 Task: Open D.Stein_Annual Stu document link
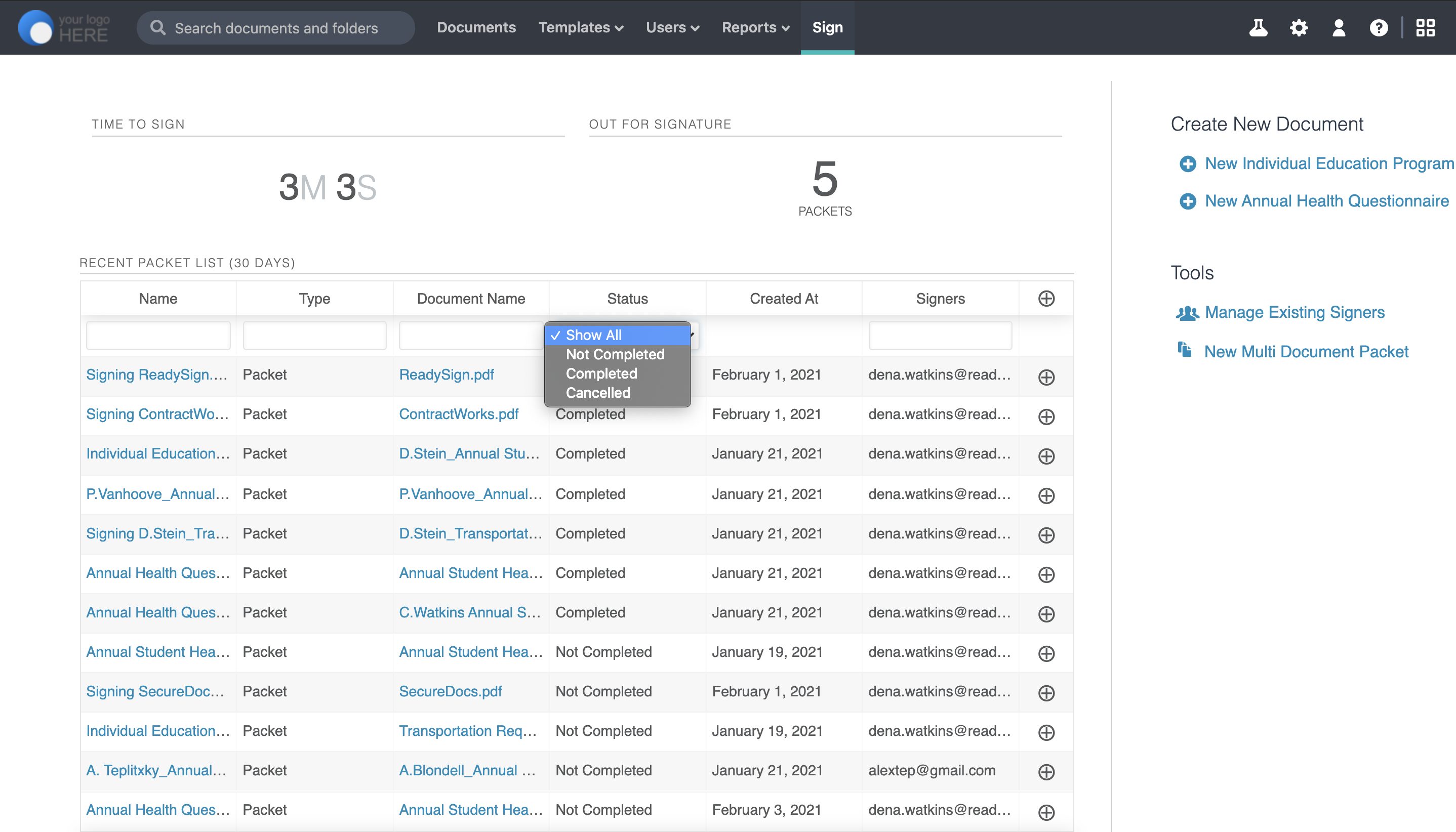pyautogui.click(x=469, y=454)
